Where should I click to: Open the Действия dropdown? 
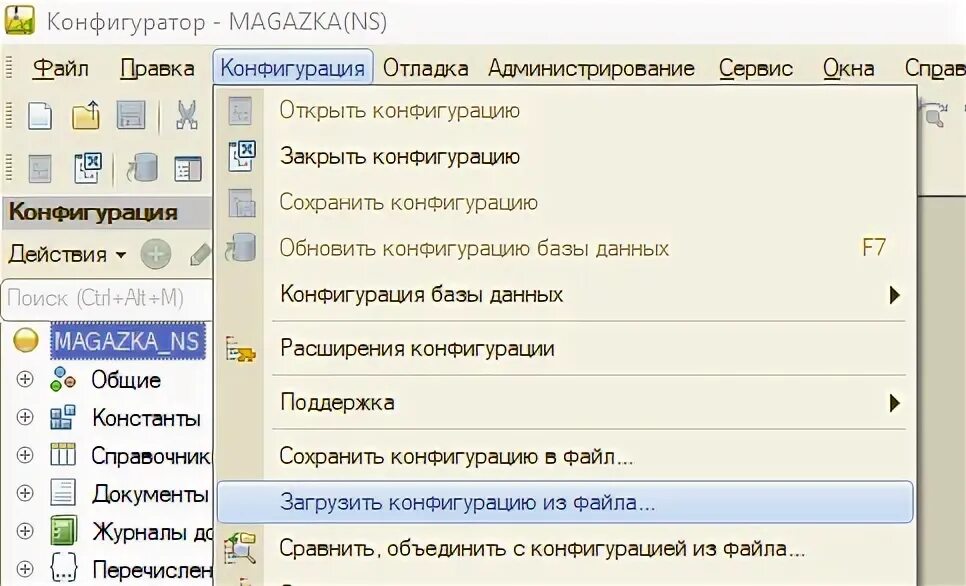[x=67, y=254]
